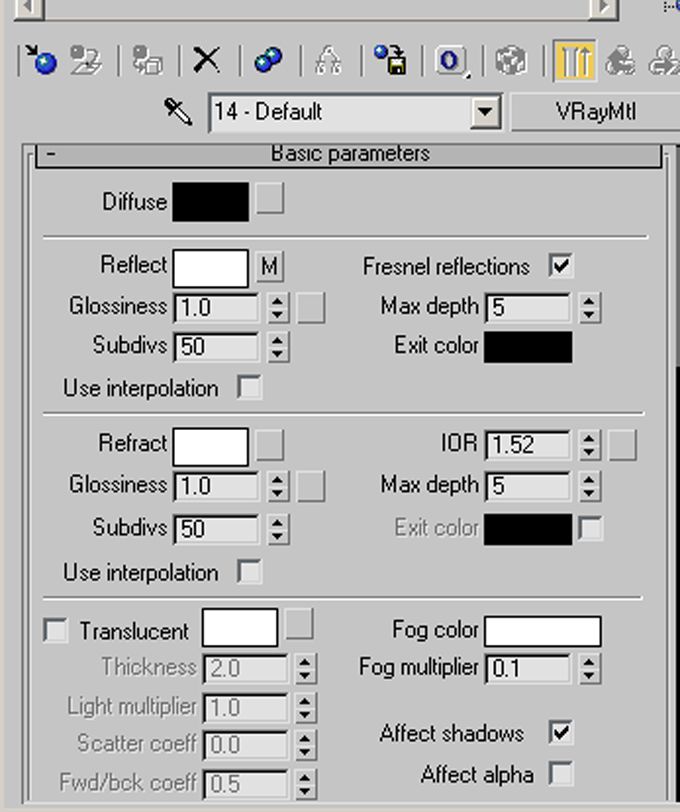Disable the Fresnel reflections checkbox
This screenshot has width=680, height=812.
click(561, 266)
